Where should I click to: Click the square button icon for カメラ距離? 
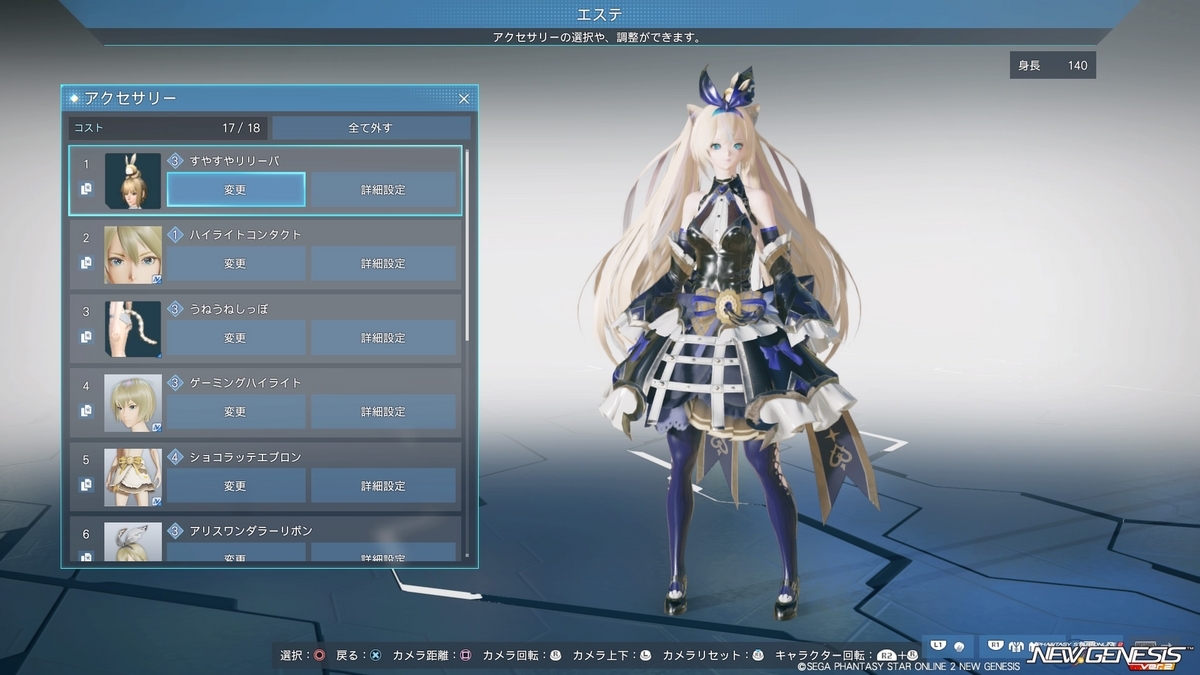tap(466, 656)
